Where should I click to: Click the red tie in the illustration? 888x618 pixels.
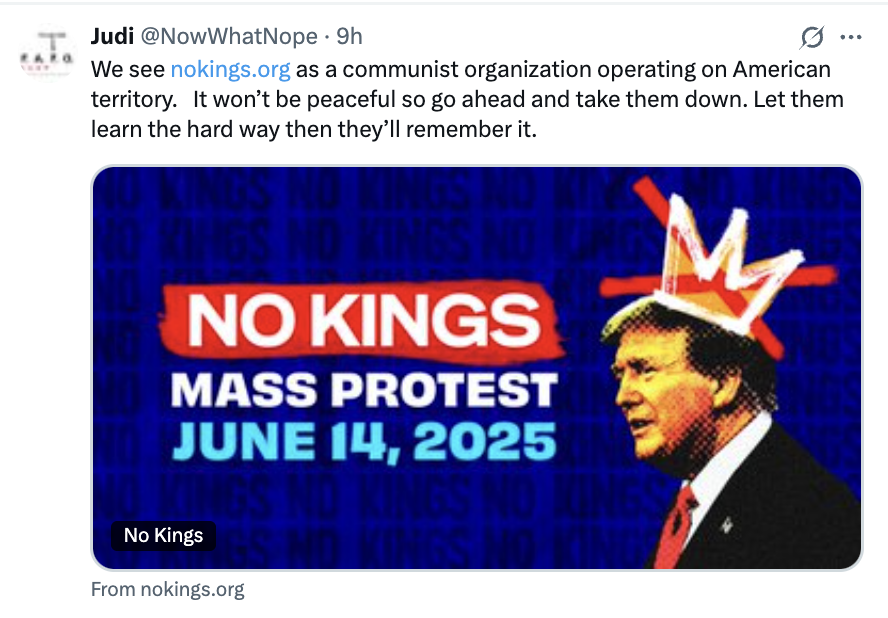tap(675, 525)
